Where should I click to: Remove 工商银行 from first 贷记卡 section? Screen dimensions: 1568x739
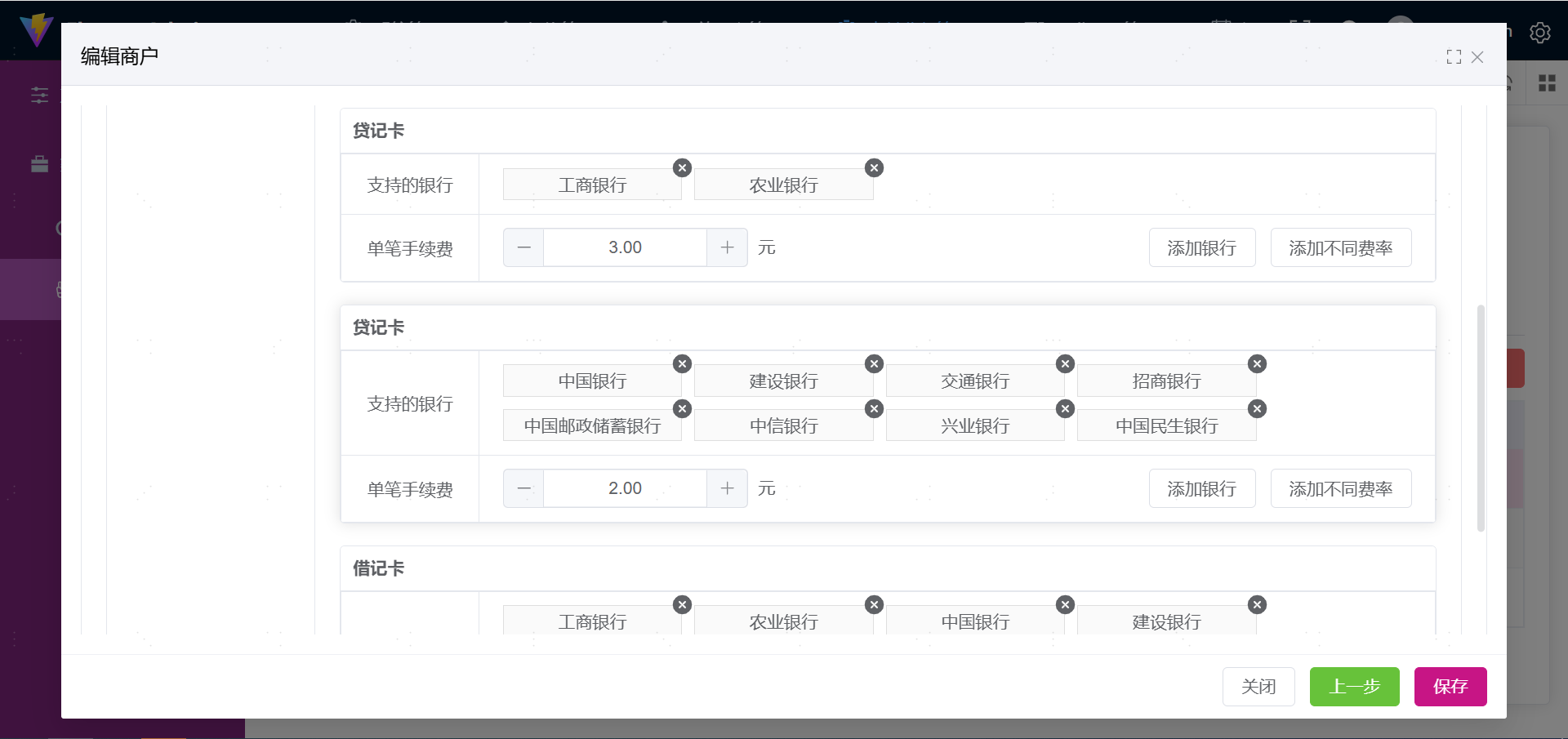[x=682, y=168]
